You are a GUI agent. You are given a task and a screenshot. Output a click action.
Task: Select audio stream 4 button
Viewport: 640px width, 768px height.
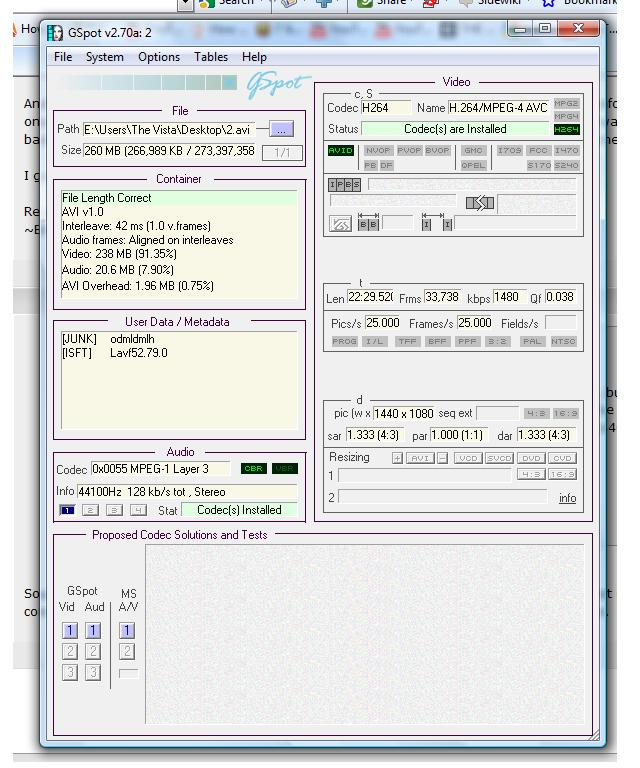(138, 510)
